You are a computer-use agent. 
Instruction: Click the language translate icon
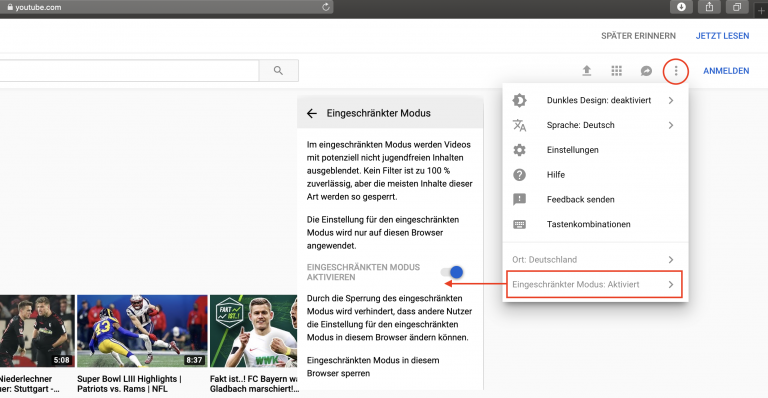coord(519,125)
